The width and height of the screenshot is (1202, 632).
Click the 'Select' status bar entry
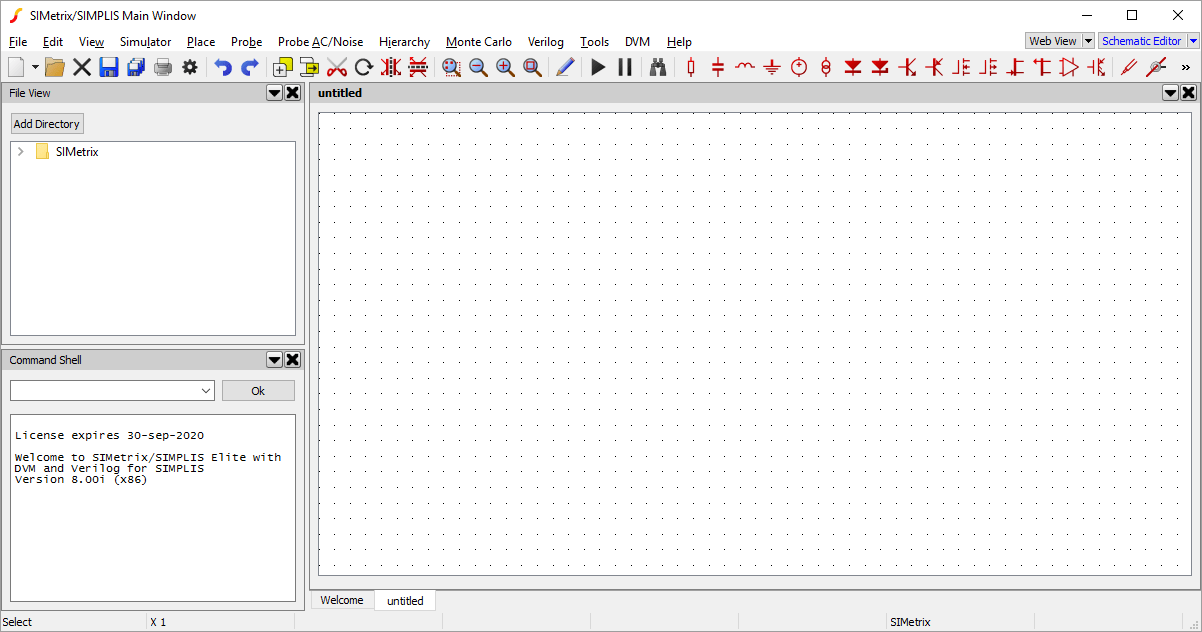[18, 622]
